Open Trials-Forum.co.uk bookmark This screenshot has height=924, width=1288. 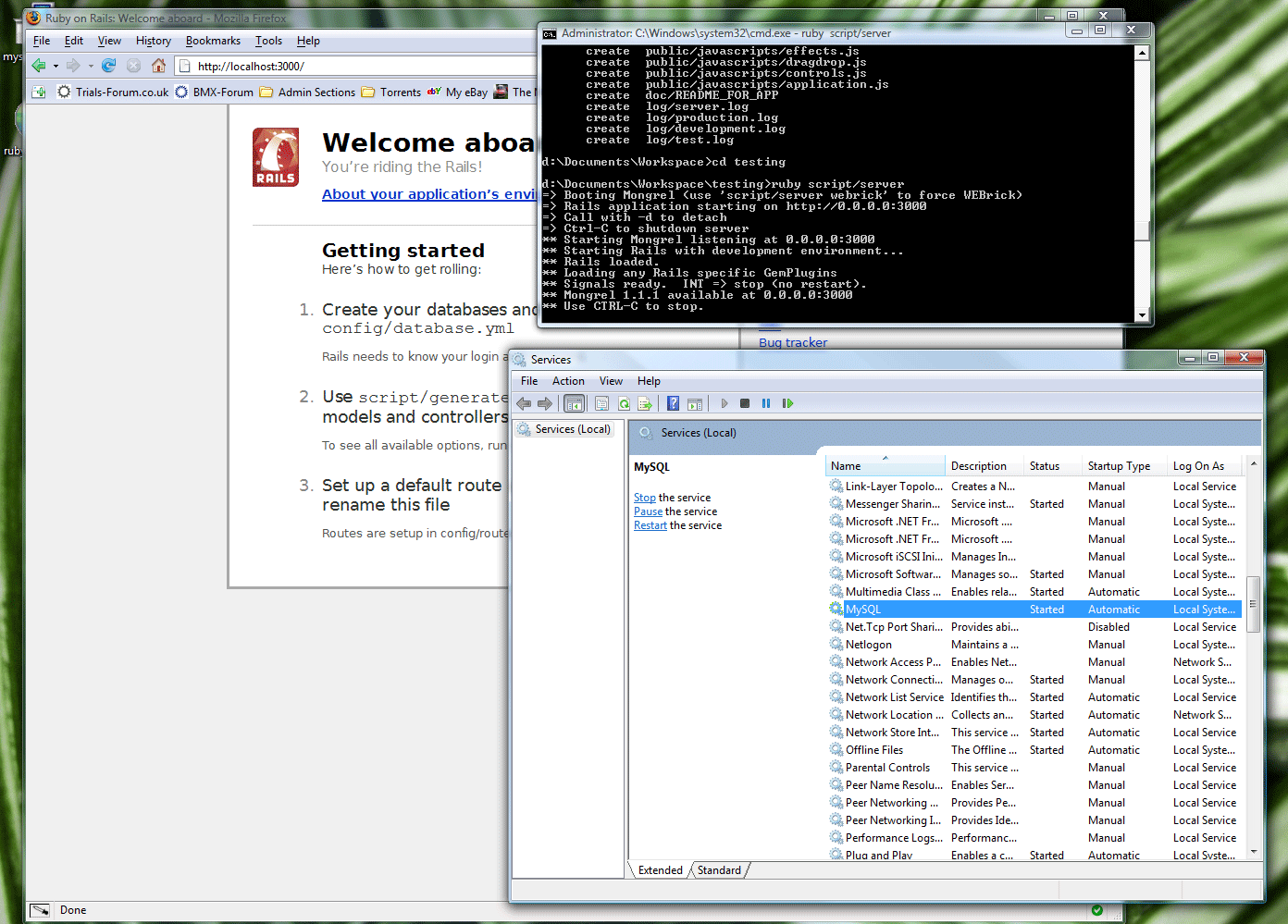click(113, 92)
